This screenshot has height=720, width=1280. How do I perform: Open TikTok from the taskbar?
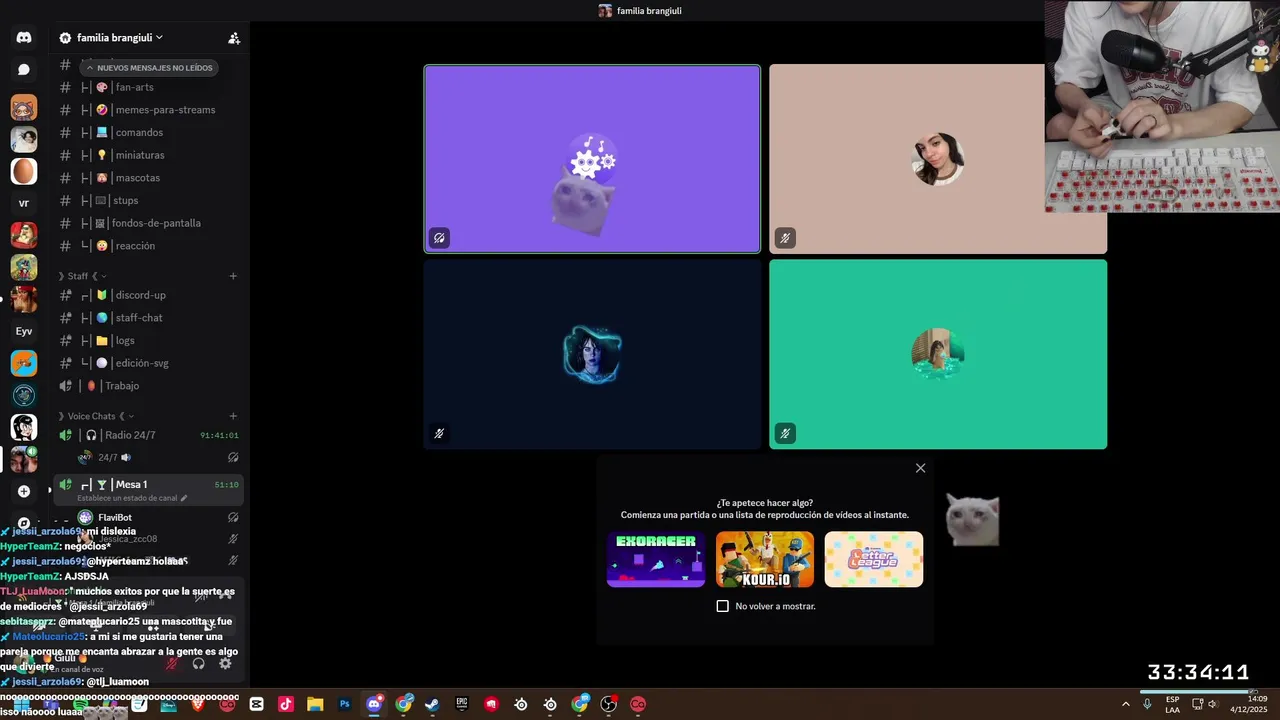[285, 704]
